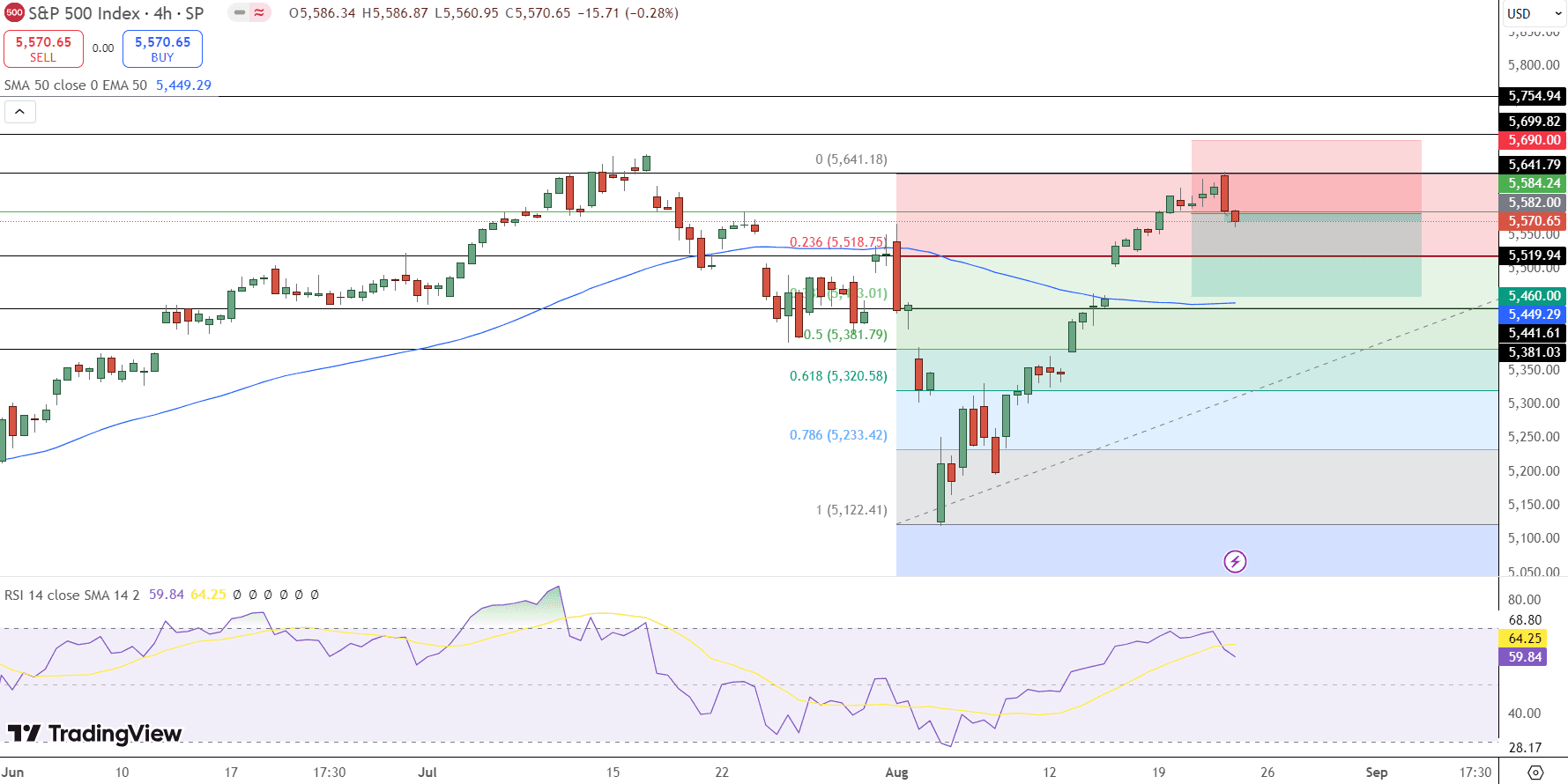This screenshot has height=784, width=1568.
Task: Click the green 5,460.00 target price label
Action: click(x=1533, y=296)
